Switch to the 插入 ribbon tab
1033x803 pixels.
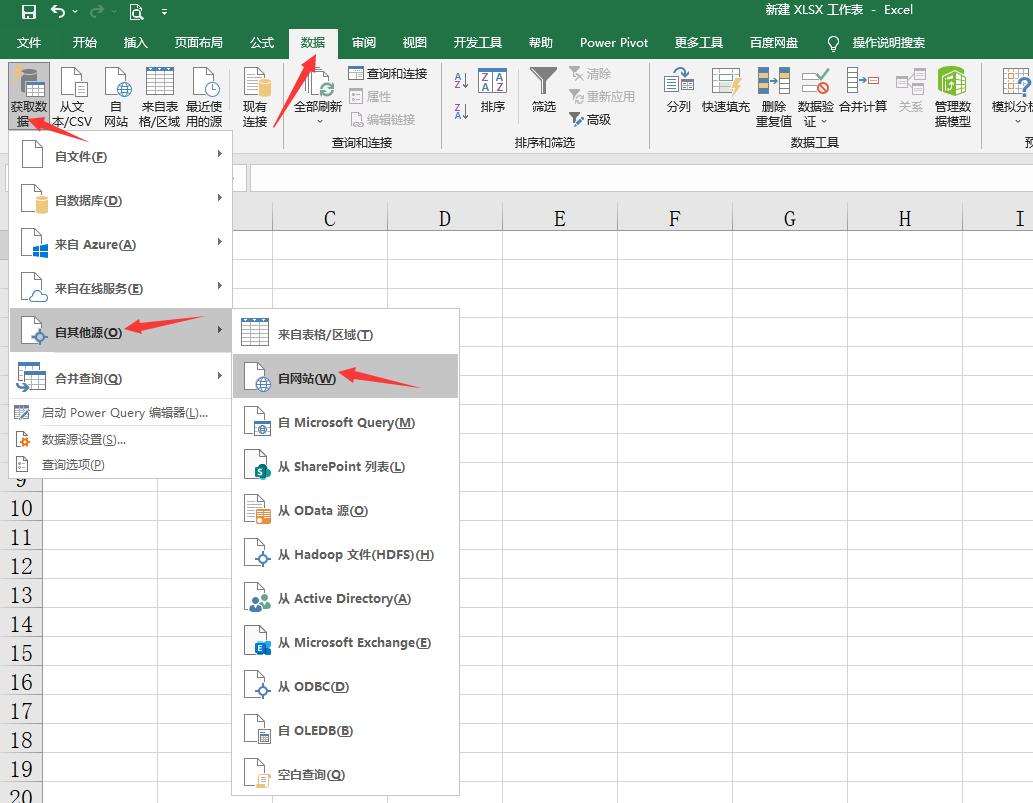pyautogui.click(x=135, y=43)
